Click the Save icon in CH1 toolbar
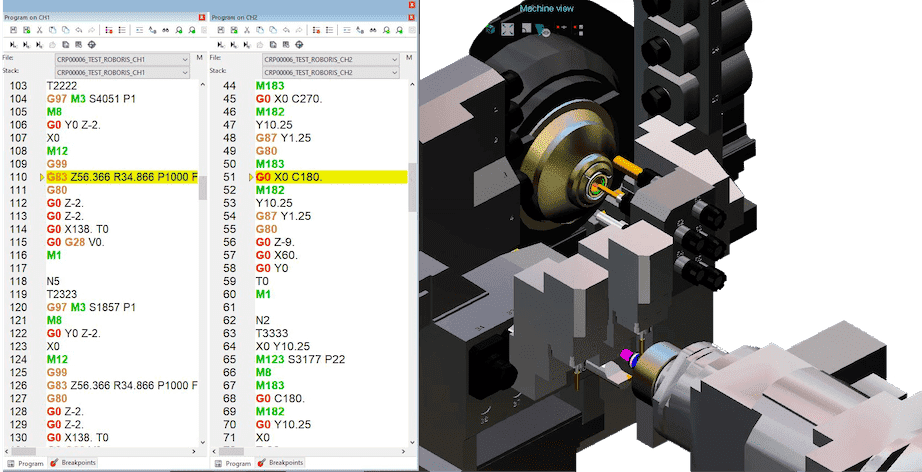Screen dimensions: 922x472 click(11, 31)
